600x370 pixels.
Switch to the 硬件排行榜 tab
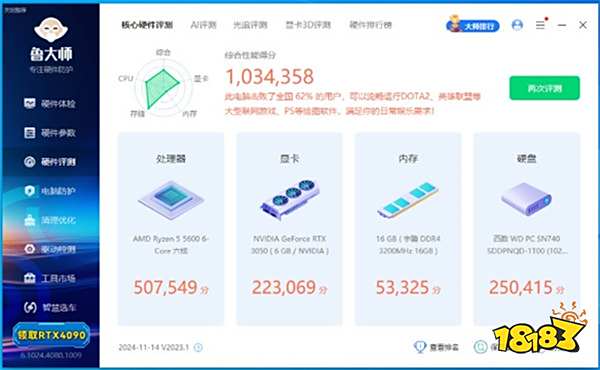click(370, 25)
